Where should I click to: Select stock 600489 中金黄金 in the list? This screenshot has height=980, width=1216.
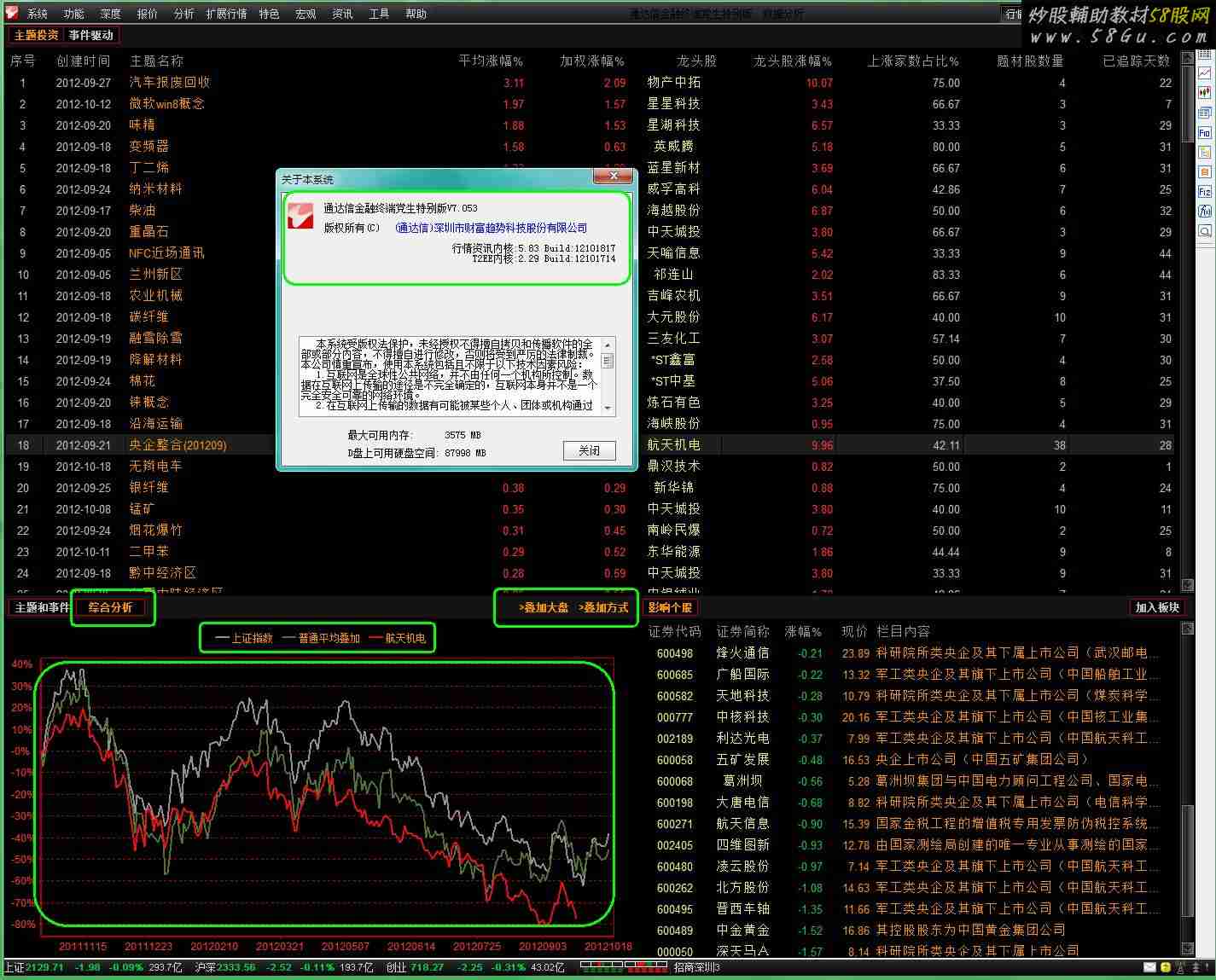pos(911,930)
